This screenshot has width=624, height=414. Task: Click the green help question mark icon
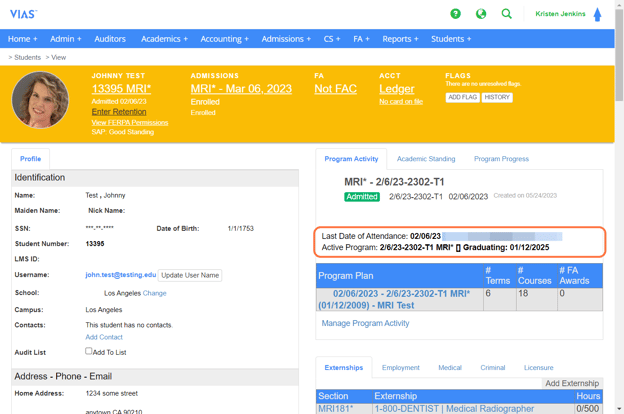(455, 14)
